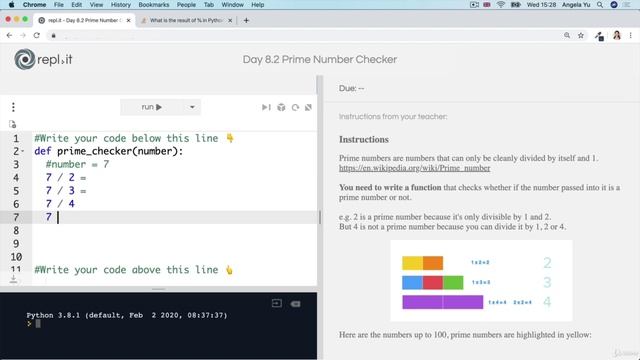
Task: Click the debugger step icon
Action: pos(266,107)
